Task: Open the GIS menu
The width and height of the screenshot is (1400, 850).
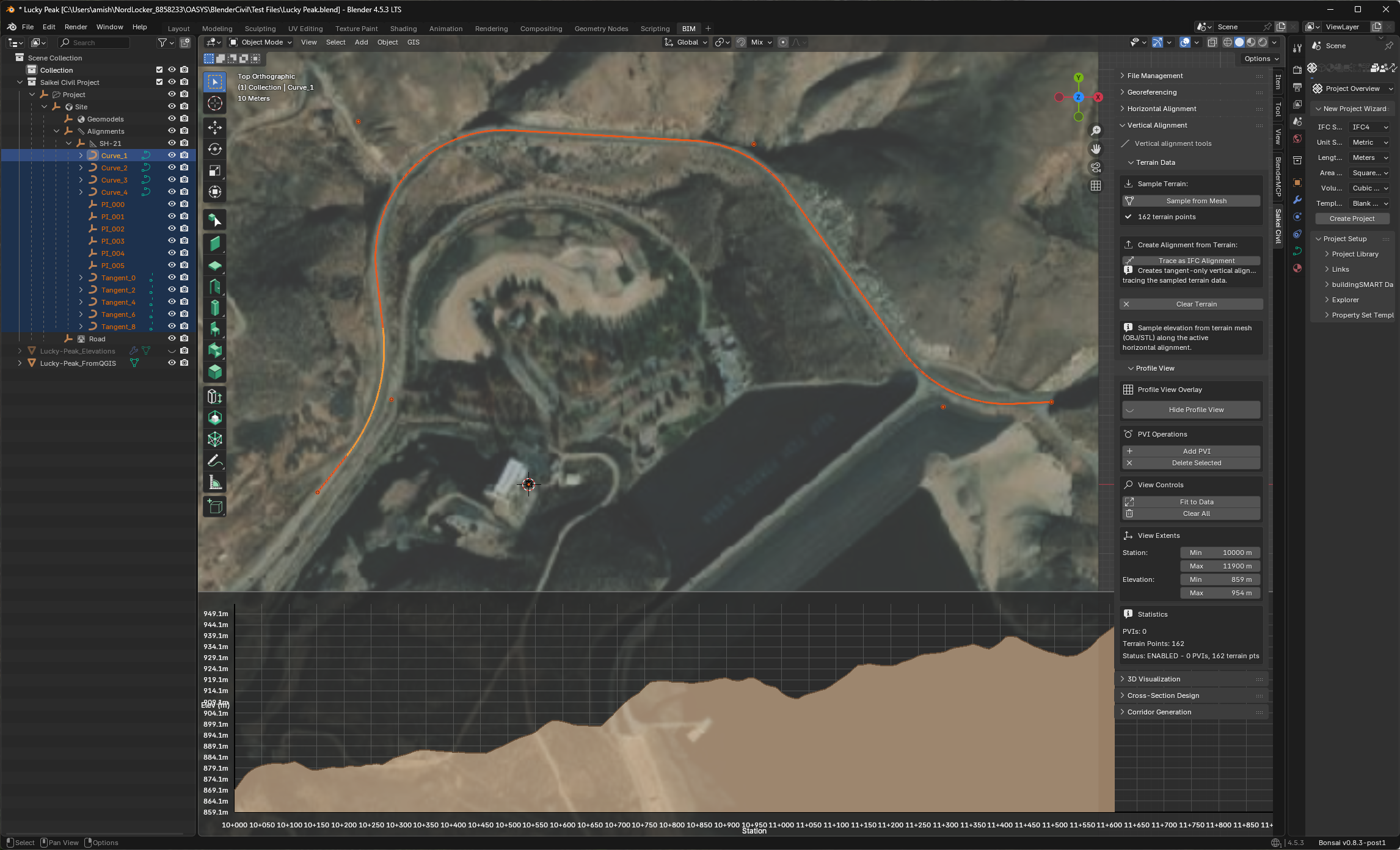Action: pyautogui.click(x=413, y=42)
